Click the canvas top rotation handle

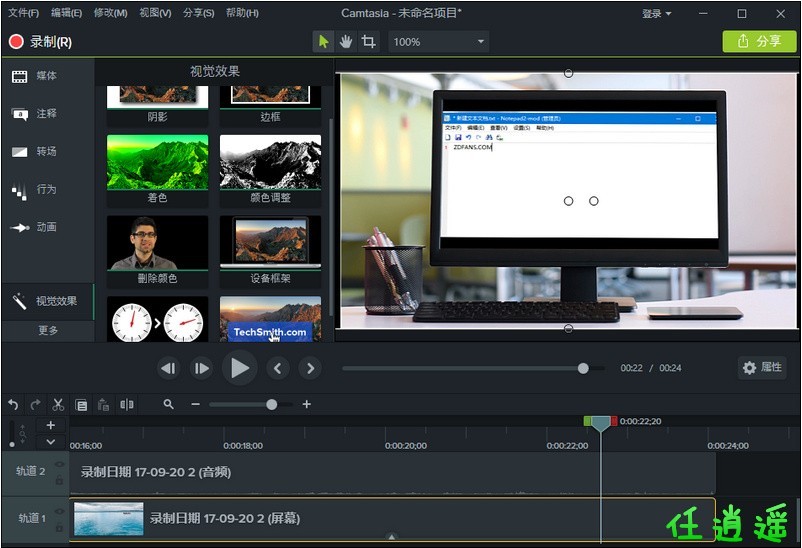point(568,74)
